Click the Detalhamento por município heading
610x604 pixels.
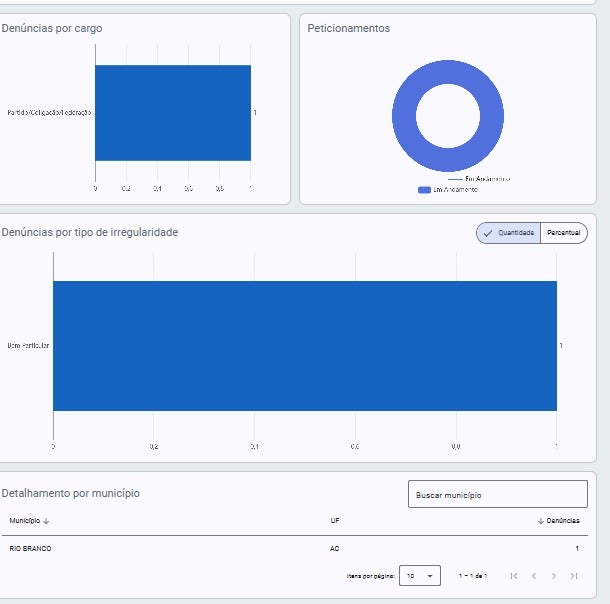click(x=70, y=493)
